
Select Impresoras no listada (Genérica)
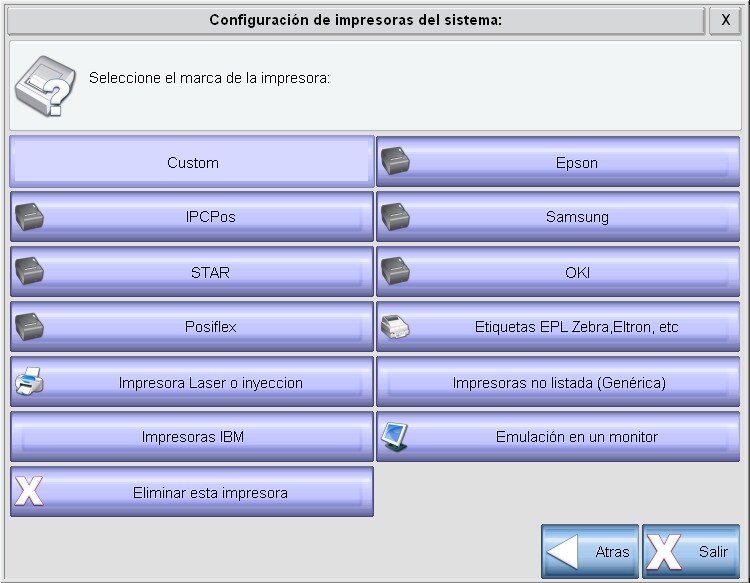(559, 383)
